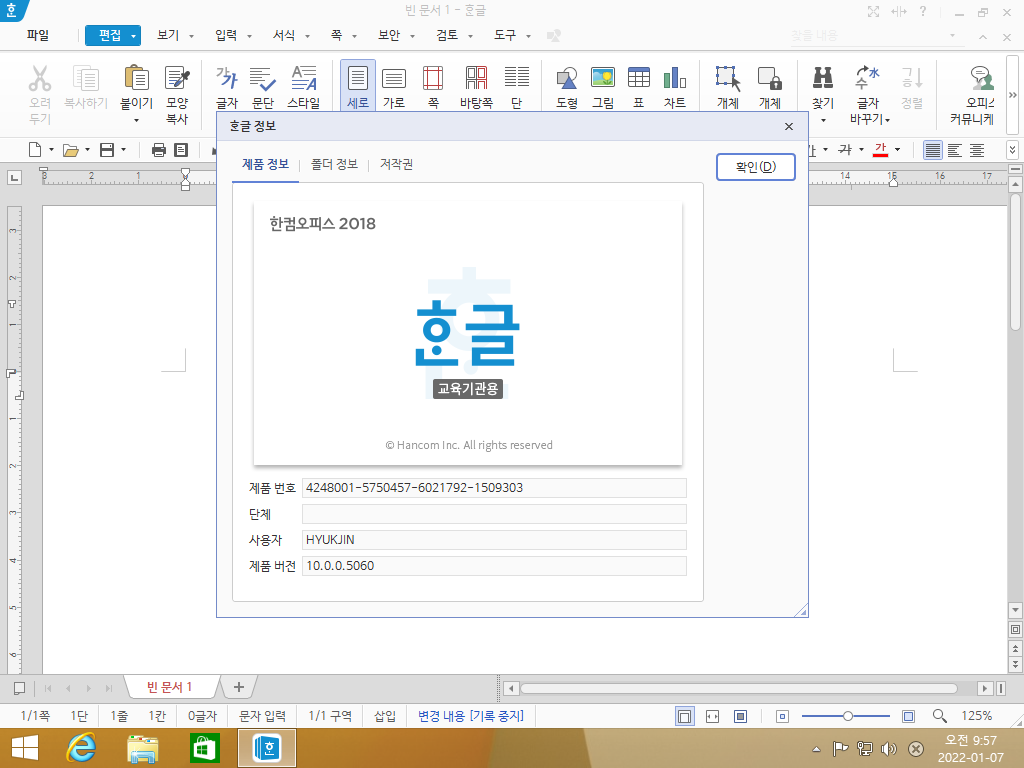The height and width of the screenshot is (768, 1024).
Task: Click the Columns (단) icon
Action: (x=517, y=78)
